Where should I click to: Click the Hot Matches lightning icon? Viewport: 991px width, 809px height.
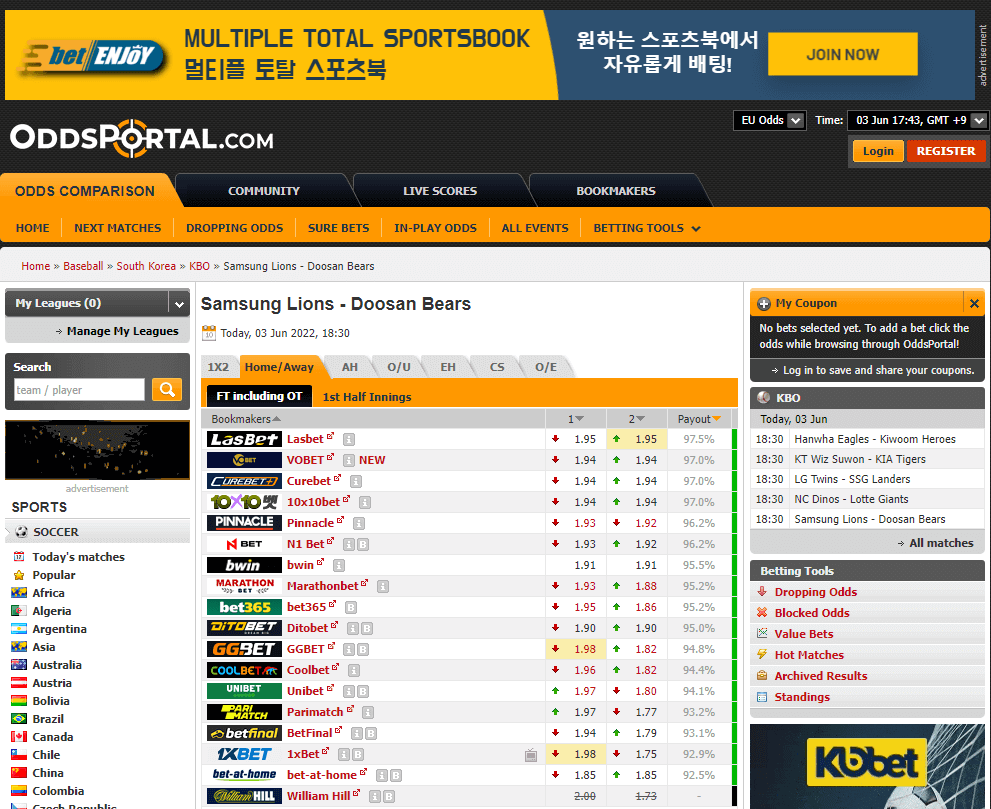click(x=762, y=654)
